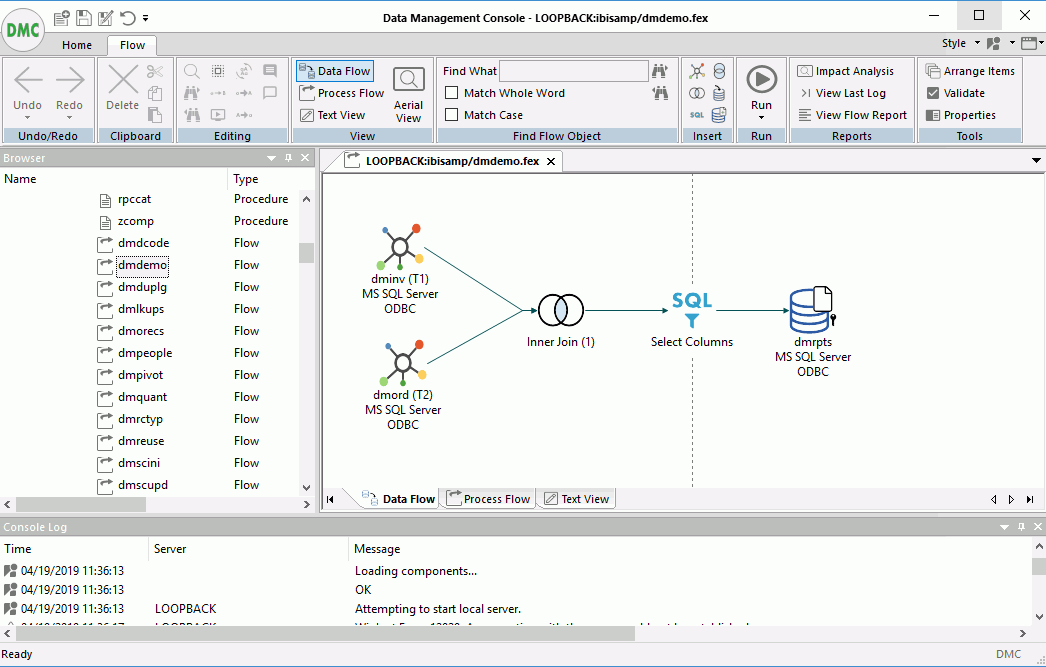
Task: Click the New document quick-access icon
Action: 61,18
